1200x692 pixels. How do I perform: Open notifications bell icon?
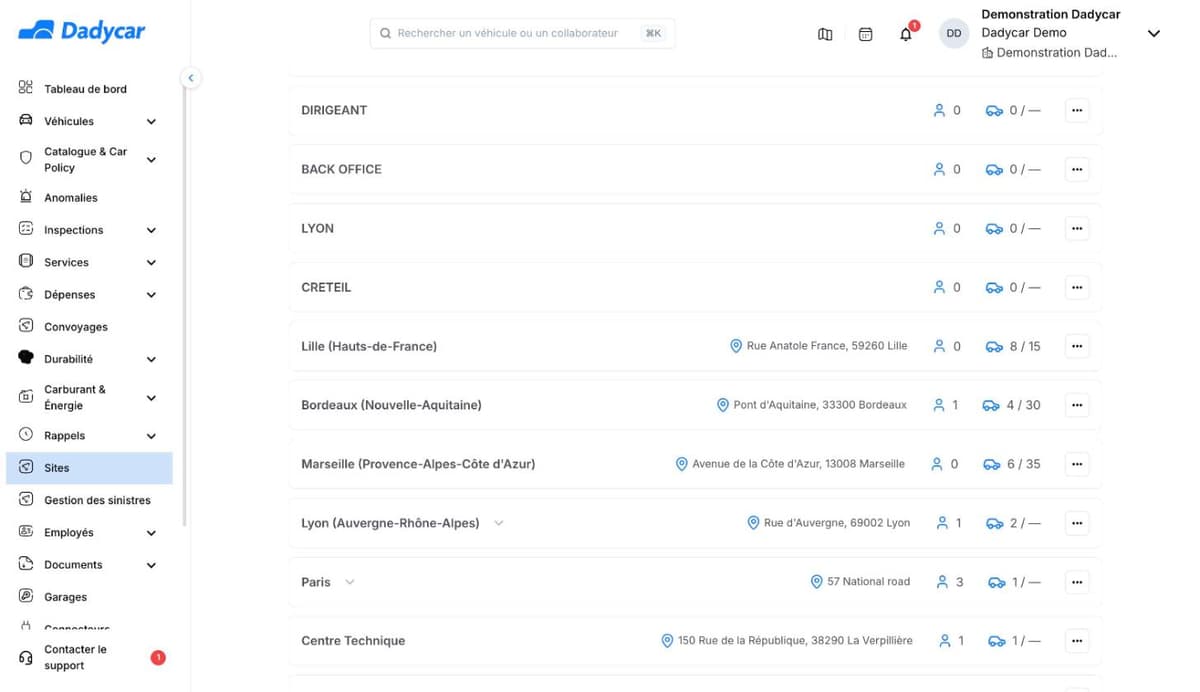[906, 34]
